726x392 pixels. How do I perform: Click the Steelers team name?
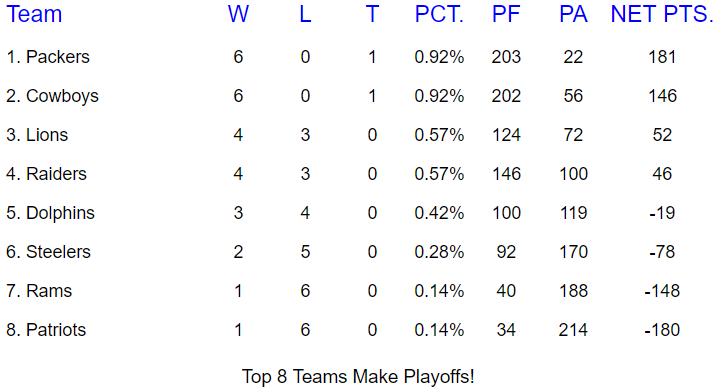point(58,252)
